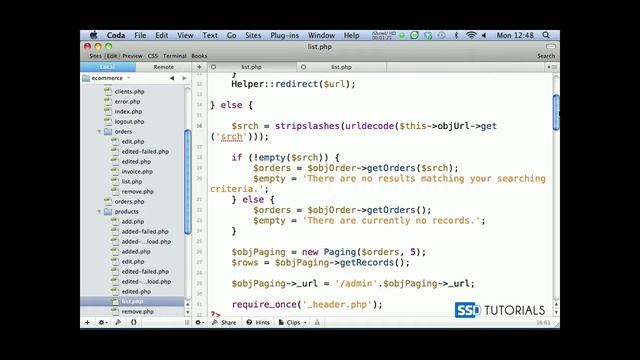The height and width of the screenshot is (360, 640).
Task: Switch to Sites mode in toolbar
Action: pos(96,56)
